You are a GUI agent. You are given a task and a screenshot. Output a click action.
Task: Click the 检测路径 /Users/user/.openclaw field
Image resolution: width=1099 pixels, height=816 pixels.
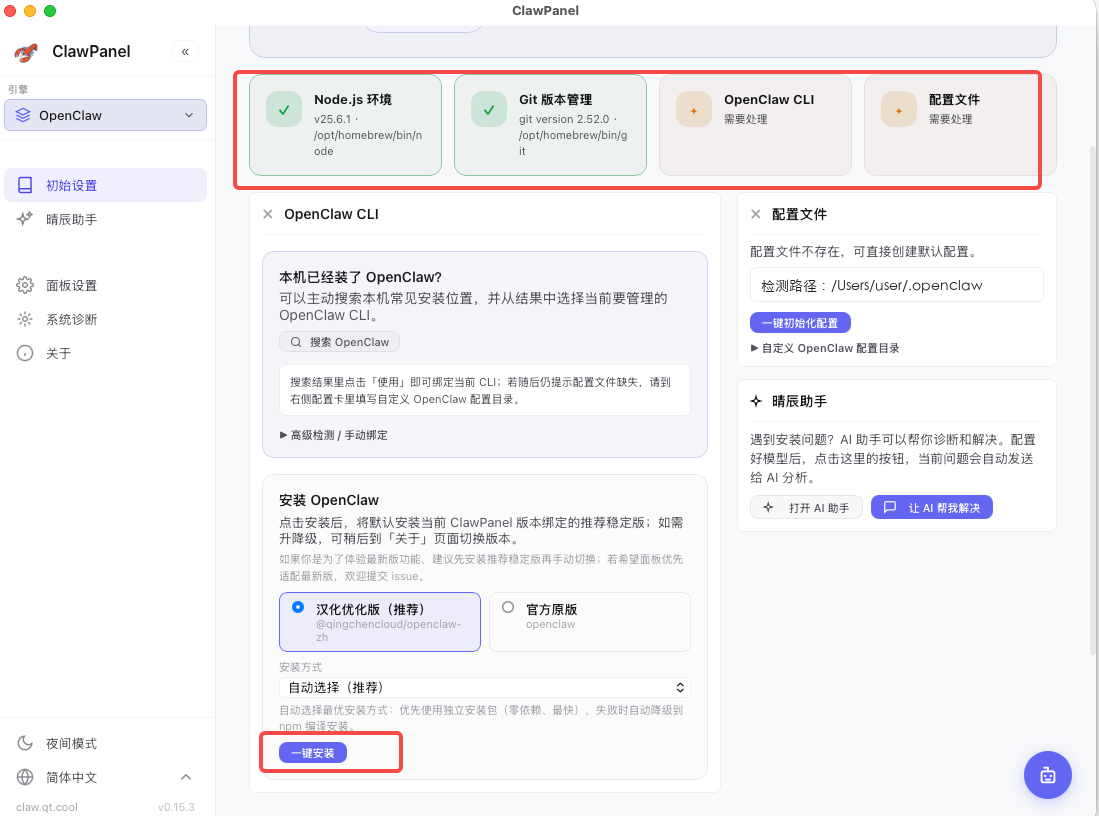click(x=896, y=285)
